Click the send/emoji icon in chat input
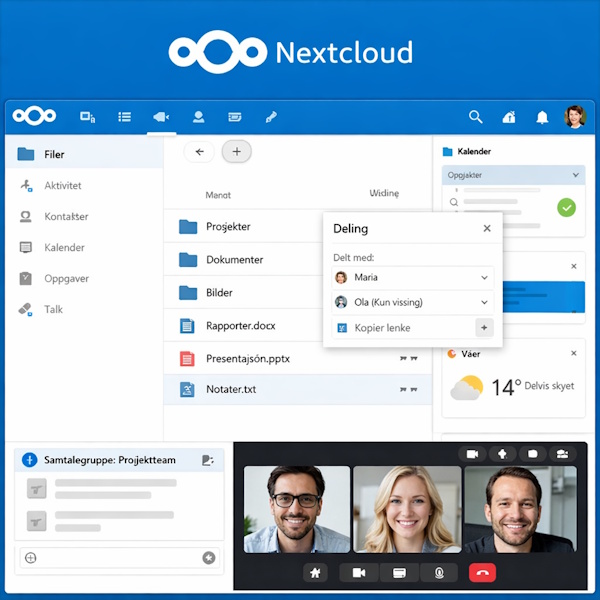This screenshot has width=600, height=600. coord(209,558)
